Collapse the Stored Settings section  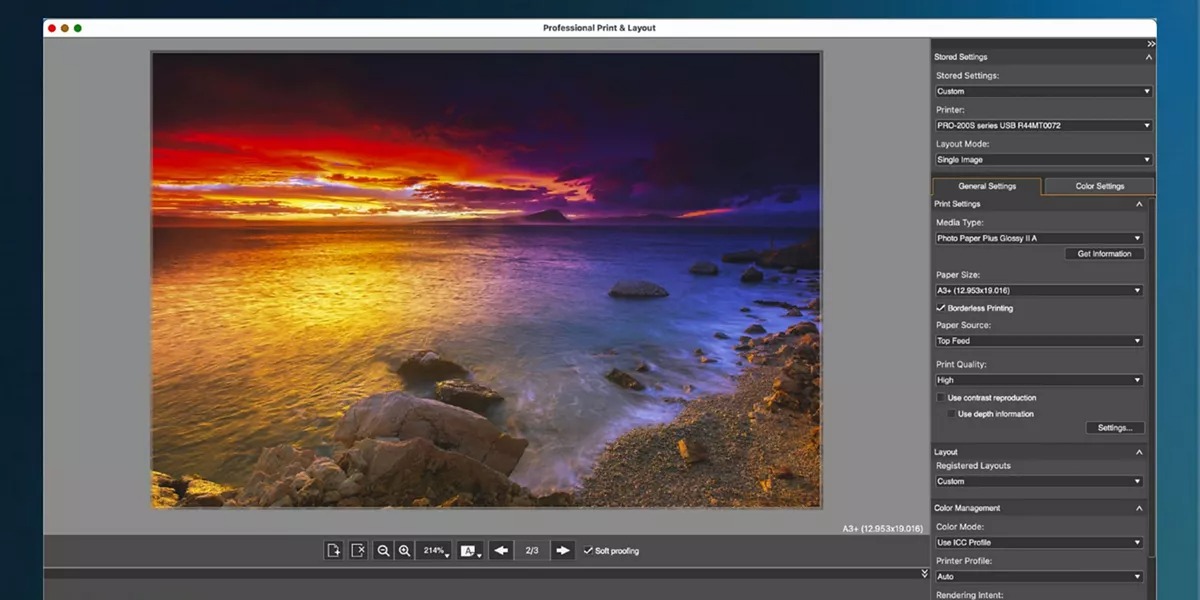(1149, 57)
